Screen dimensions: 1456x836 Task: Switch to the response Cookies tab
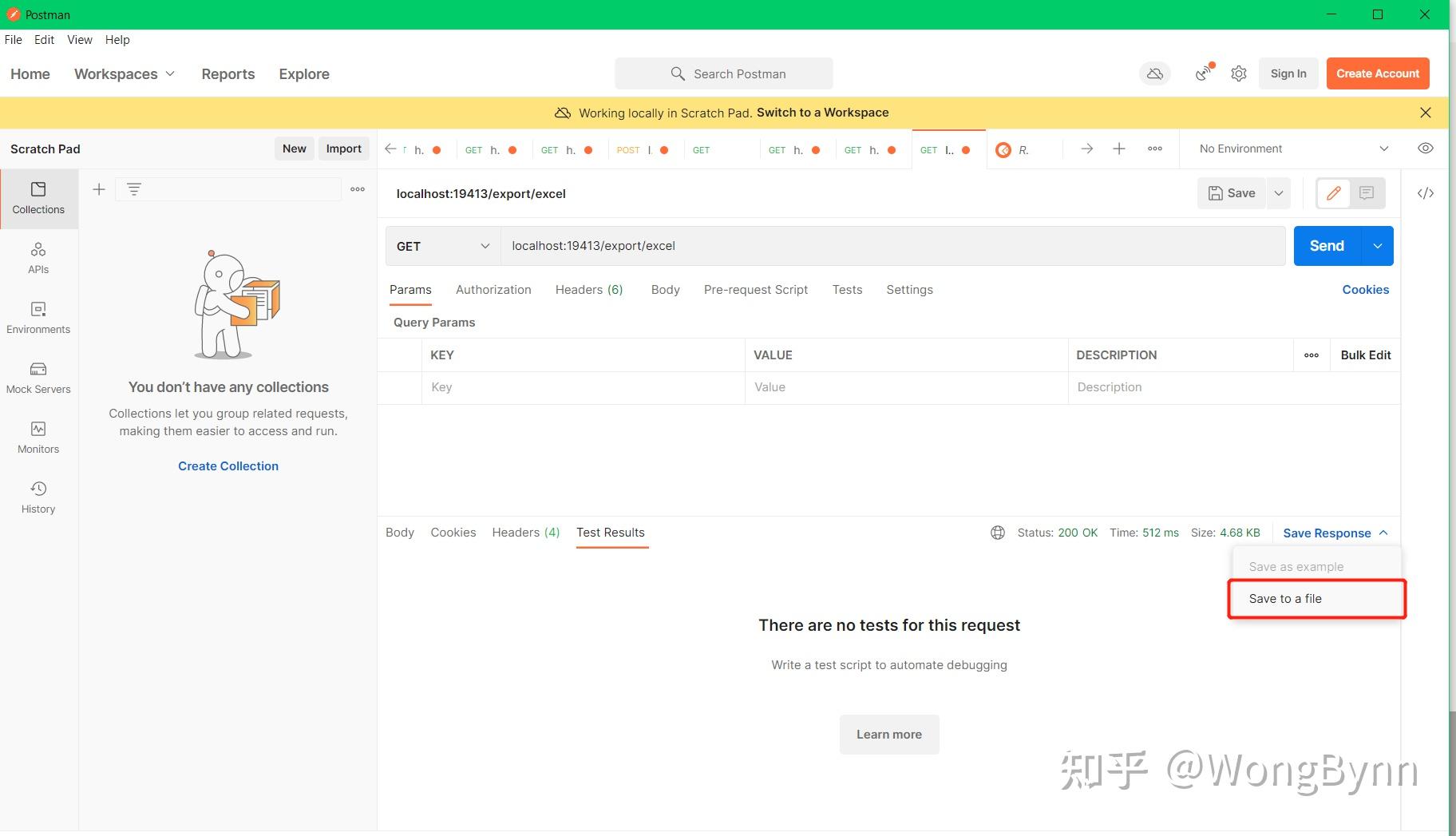pos(453,533)
